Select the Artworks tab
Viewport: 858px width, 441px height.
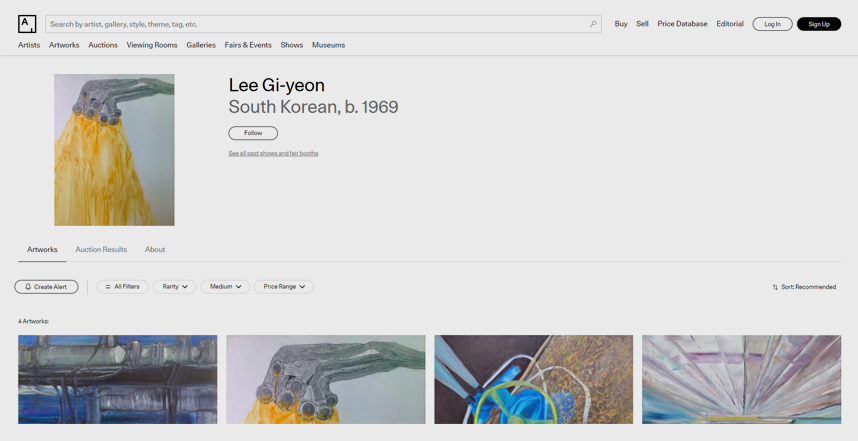tap(42, 250)
